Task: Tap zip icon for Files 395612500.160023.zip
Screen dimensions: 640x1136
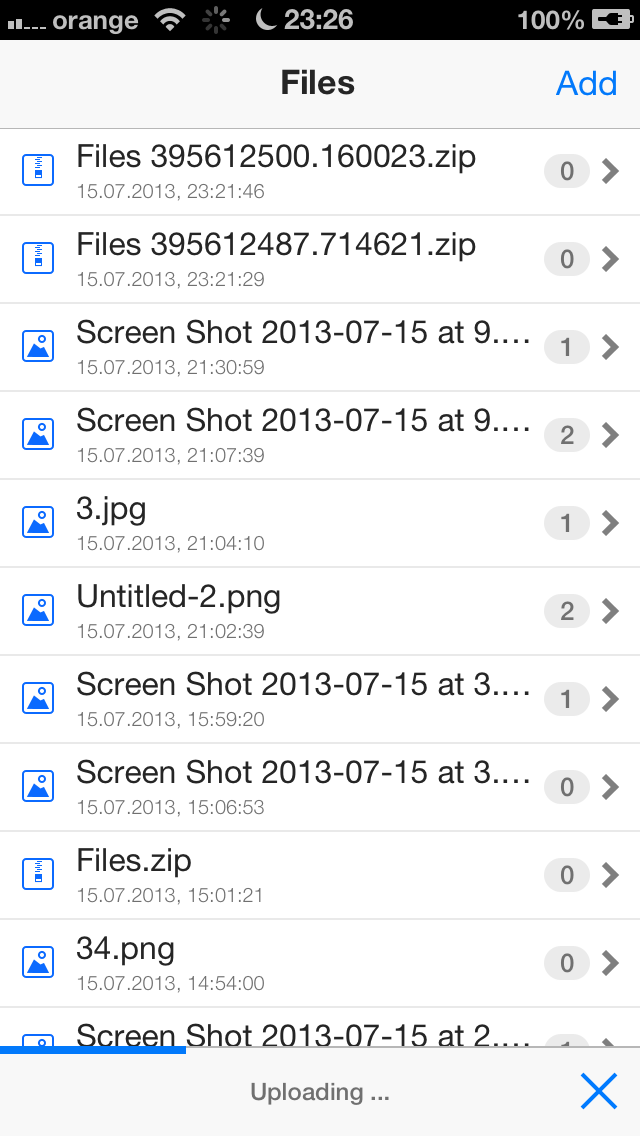Action: [38, 171]
